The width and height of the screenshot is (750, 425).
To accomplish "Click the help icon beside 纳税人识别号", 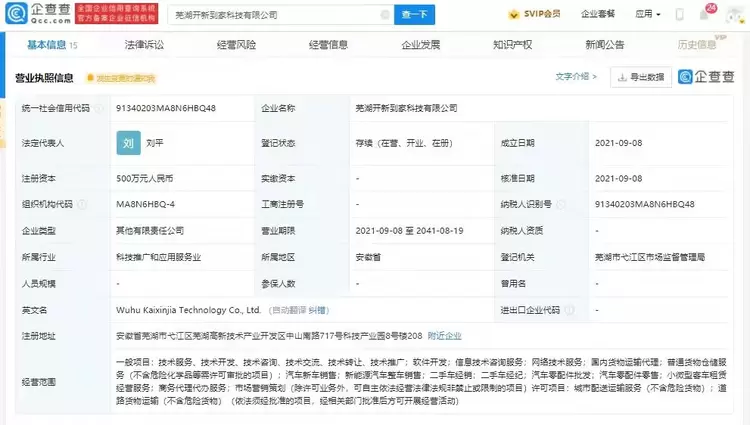I will pos(561,204).
